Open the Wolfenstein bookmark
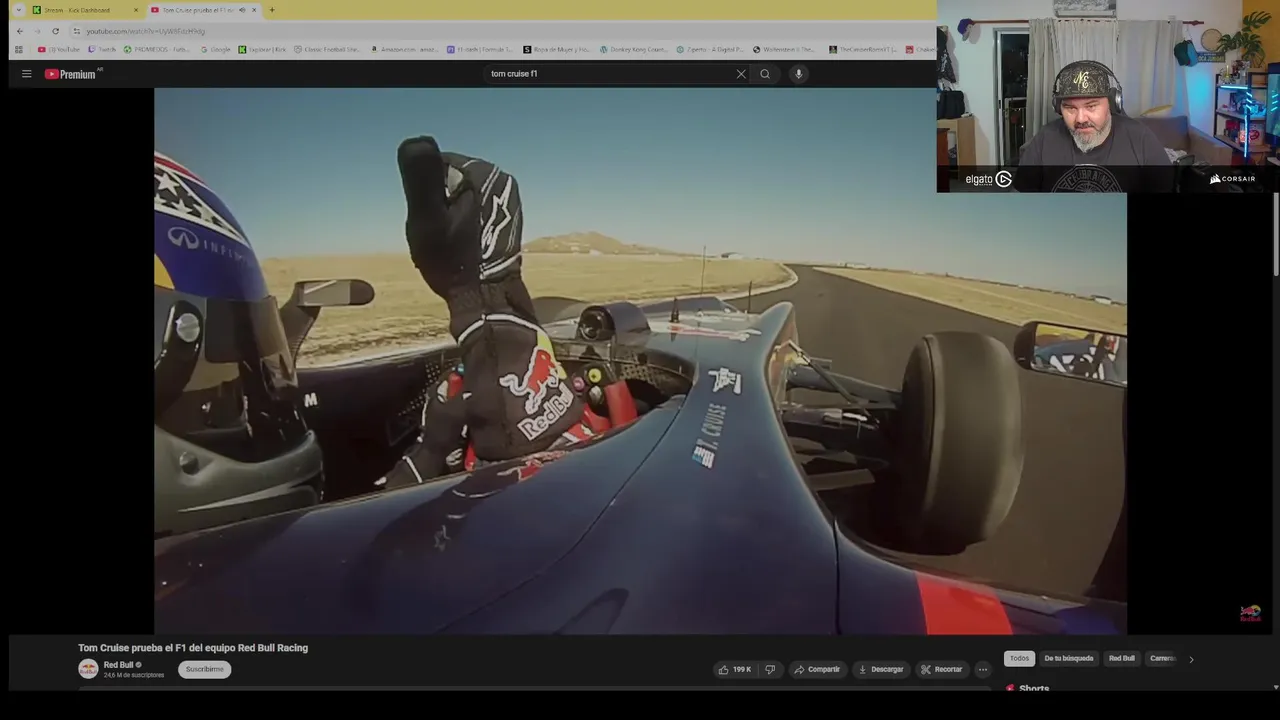The height and width of the screenshot is (720, 1280). click(x=786, y=49)
